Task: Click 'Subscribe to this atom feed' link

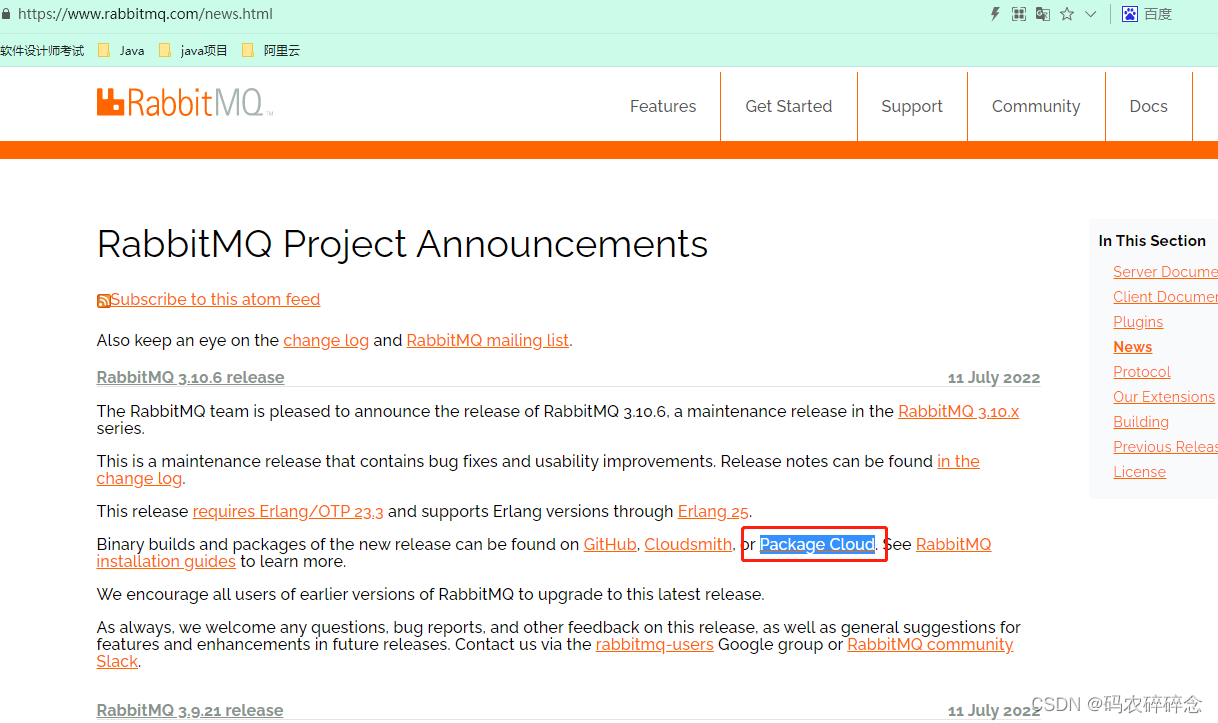Action: [x=215, y=299]
